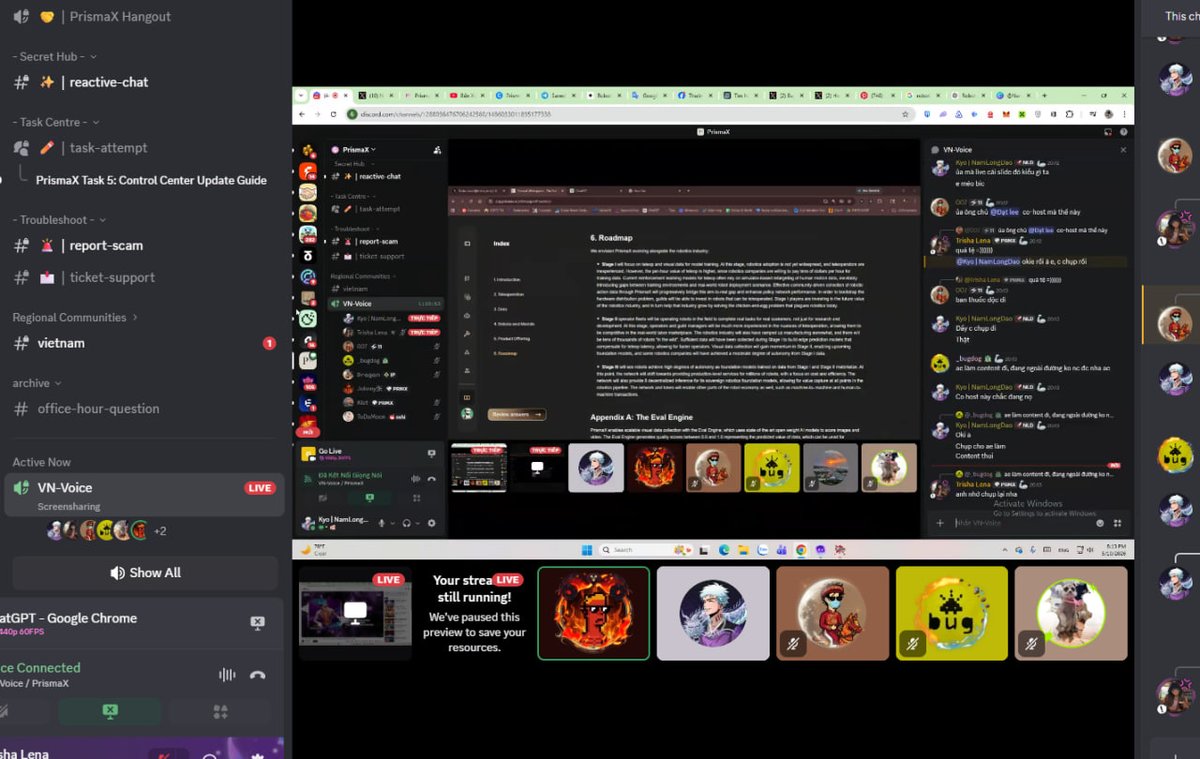The image size is (1200, 759).
Task: Open the activities shapes icon button
Action: (x=221, y=712)
